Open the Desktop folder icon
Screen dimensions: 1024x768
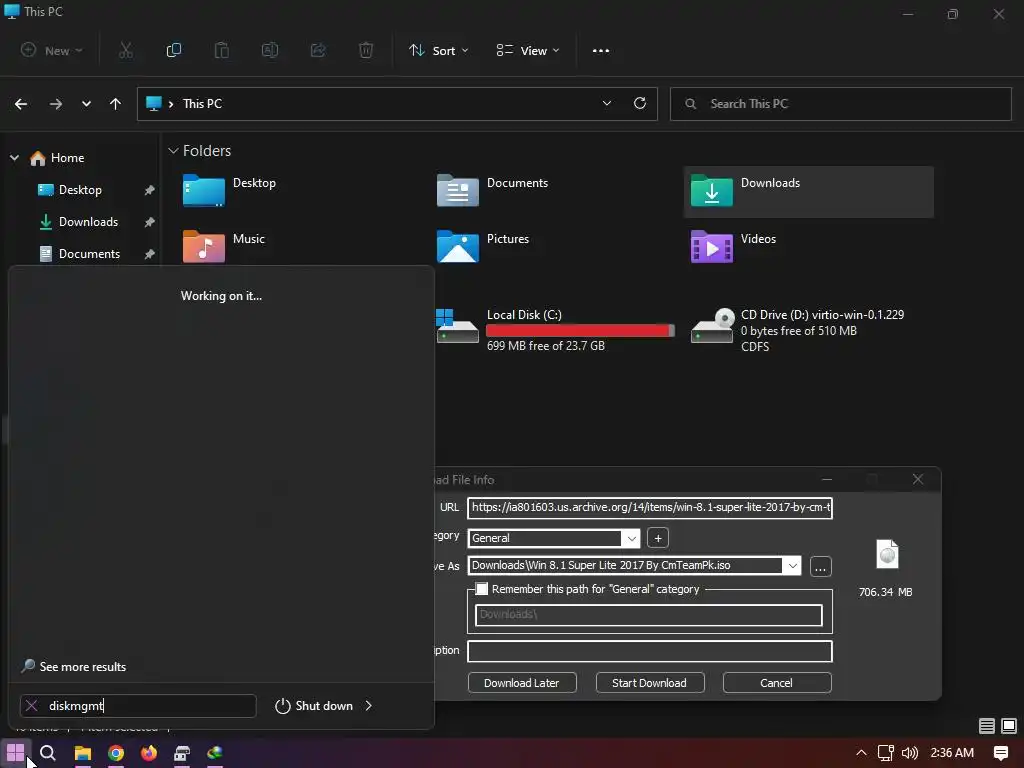[204, 191]
